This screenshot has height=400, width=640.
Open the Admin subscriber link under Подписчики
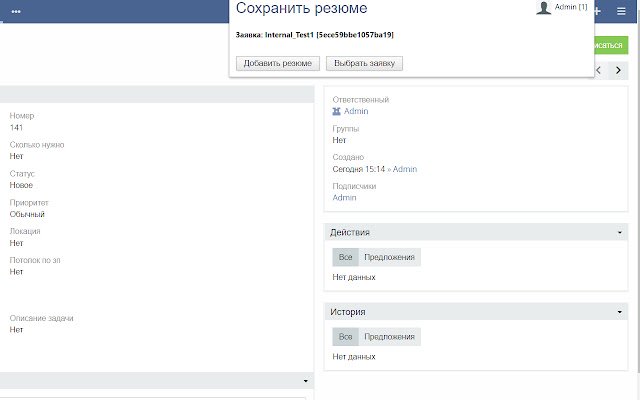point(344,198)
